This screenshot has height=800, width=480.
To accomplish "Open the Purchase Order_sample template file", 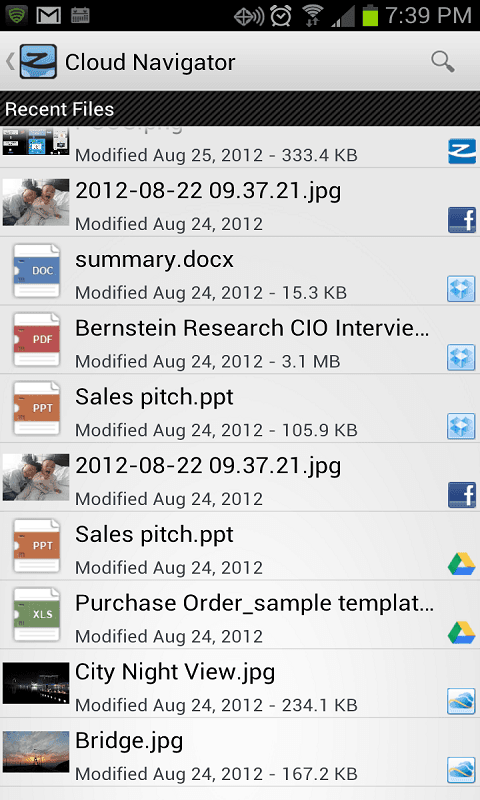I will pos(240,615).
